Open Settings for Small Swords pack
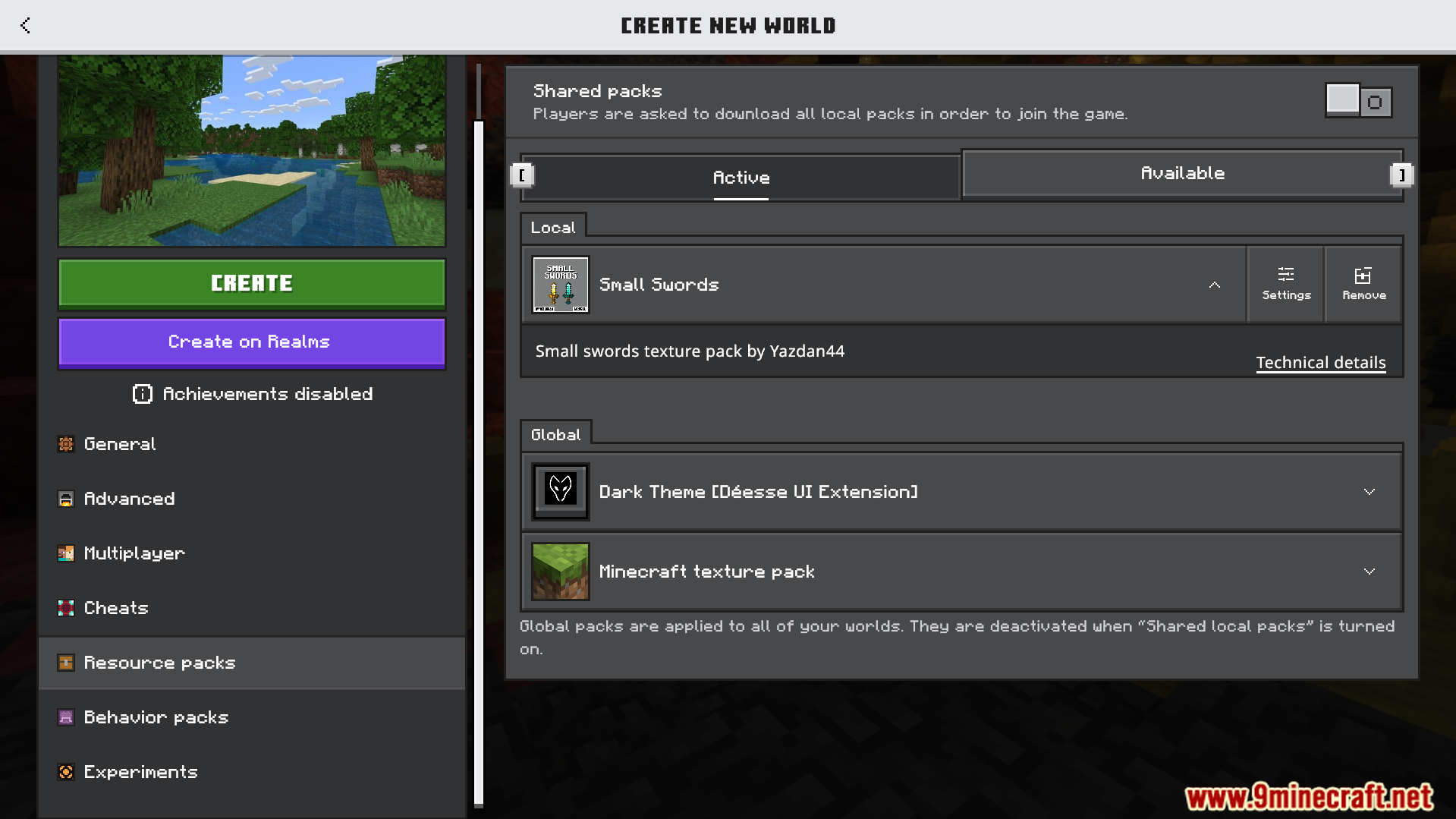The image size is (1456, 819). 1286,285
